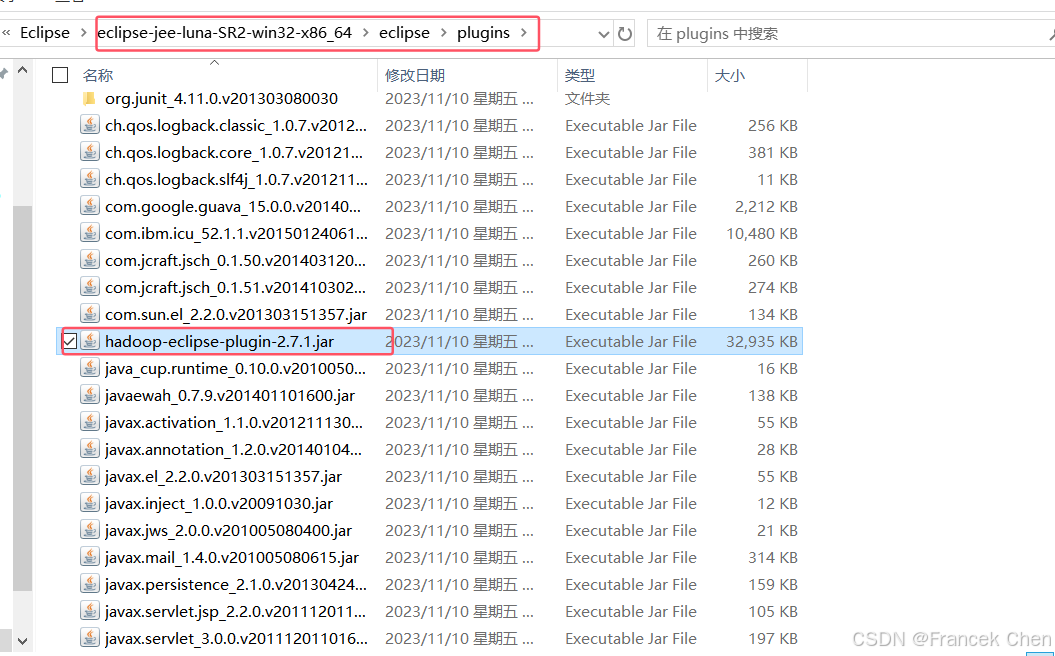Viewport: 1055px width, 656px height.
Task: Click the 197 KB size cell
Action: pos(773,639)
